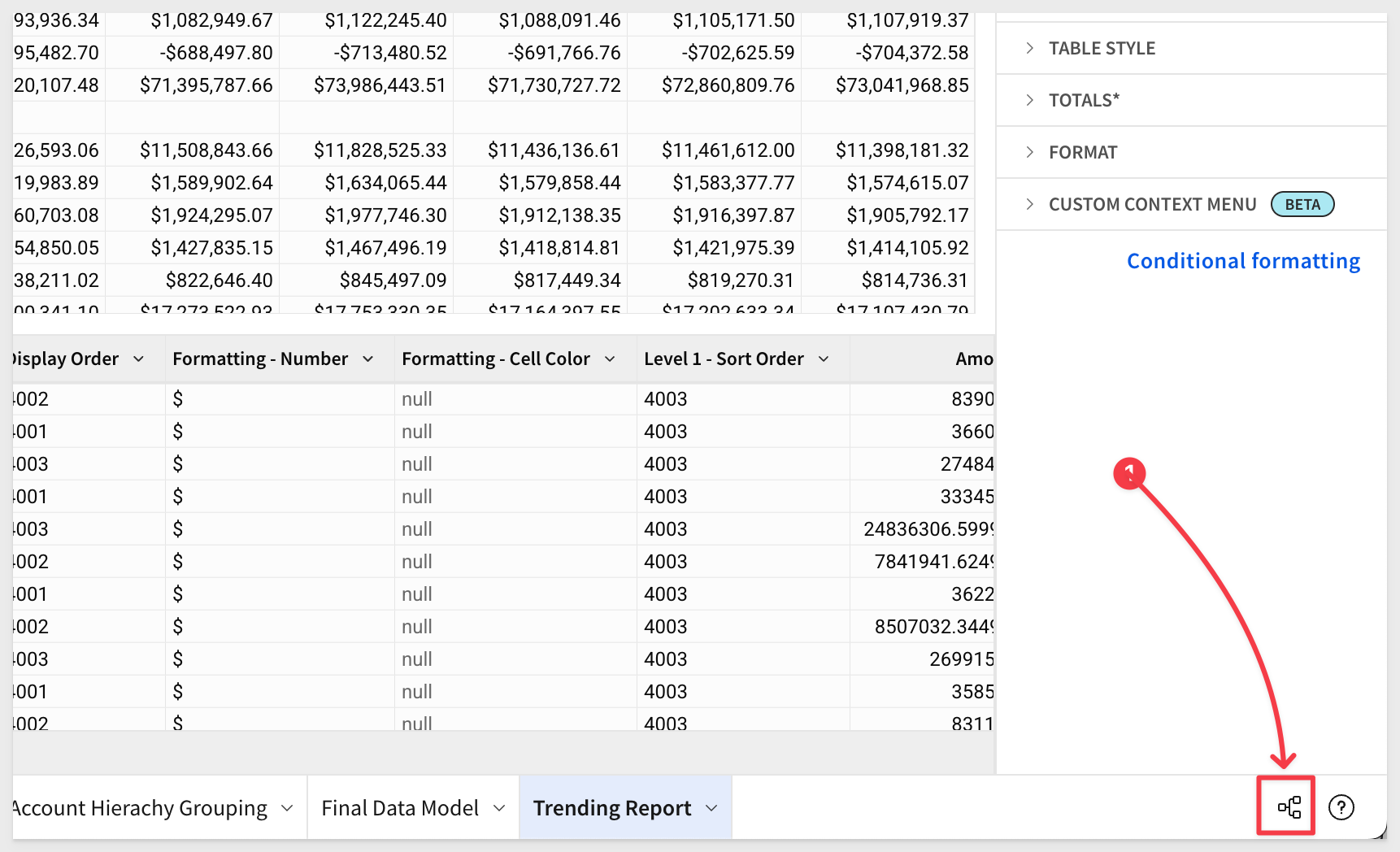1400x852 pixels.
Task: Open Account Hierachy Grouping tab chevron
Action: point(287,808)
